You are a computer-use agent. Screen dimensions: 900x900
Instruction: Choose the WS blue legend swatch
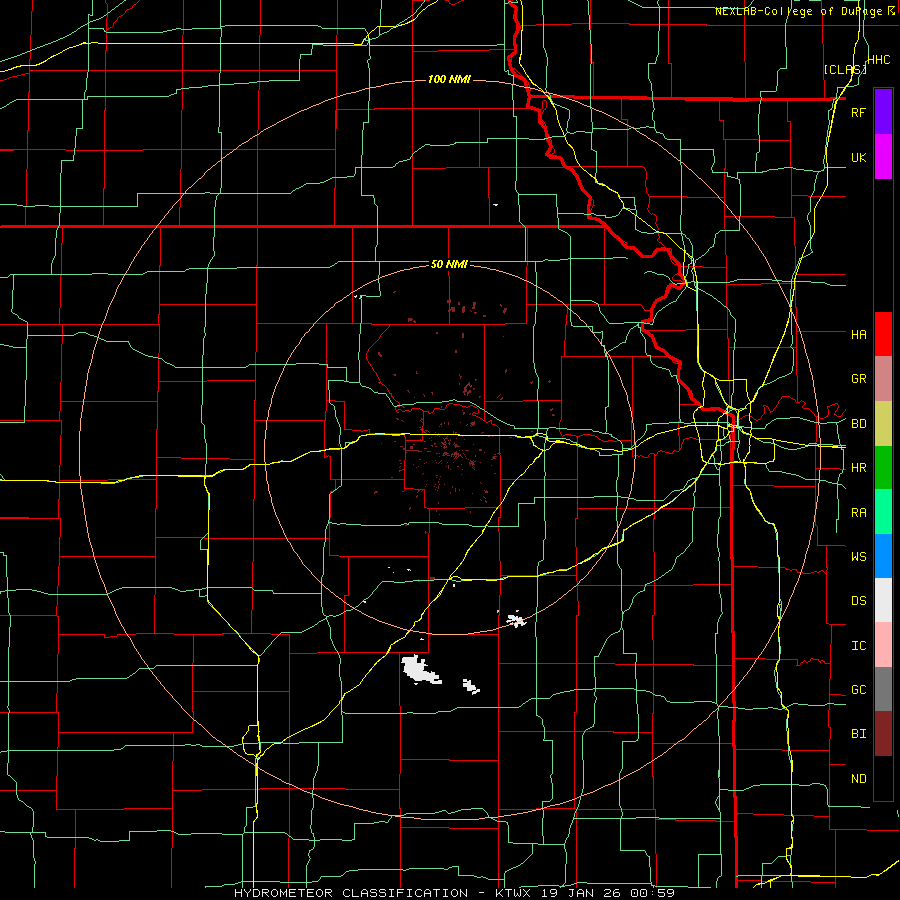click(883, 556)
